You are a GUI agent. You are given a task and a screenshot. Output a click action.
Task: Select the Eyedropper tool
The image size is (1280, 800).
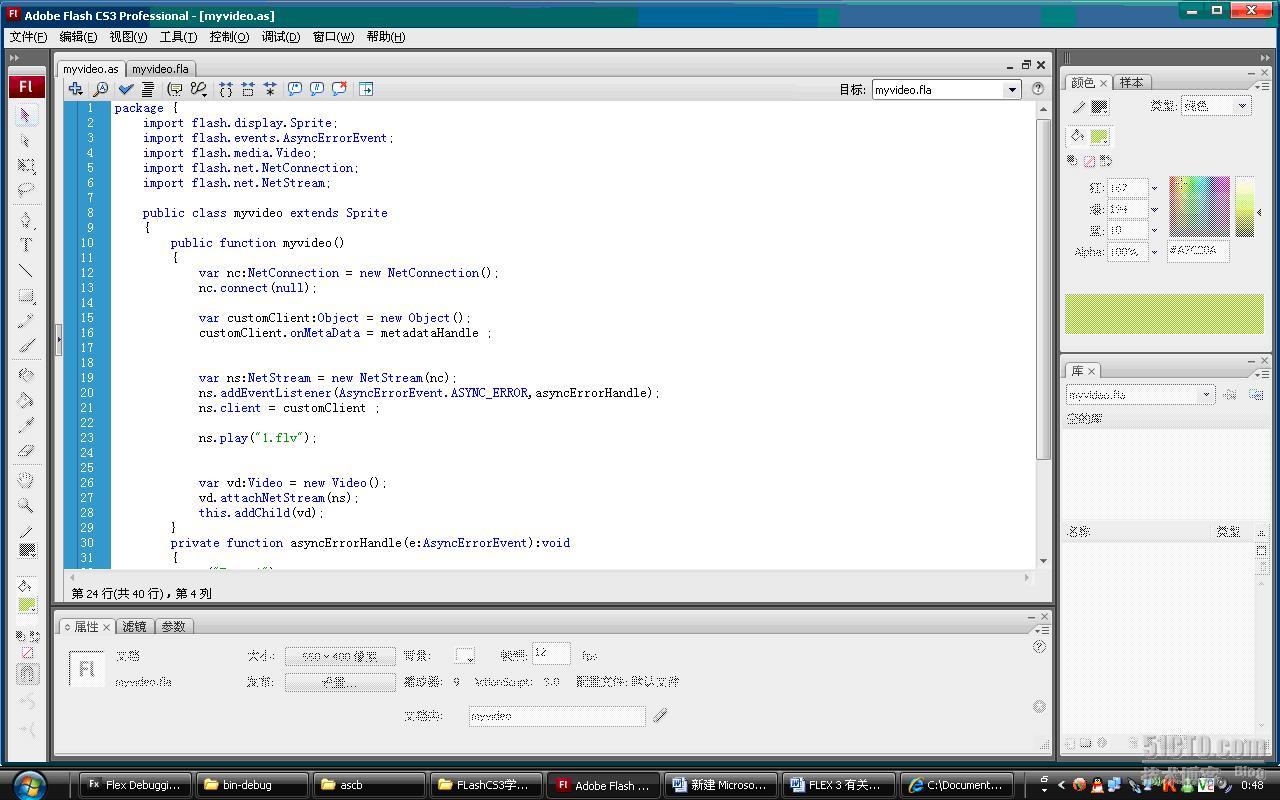[26, 426]
